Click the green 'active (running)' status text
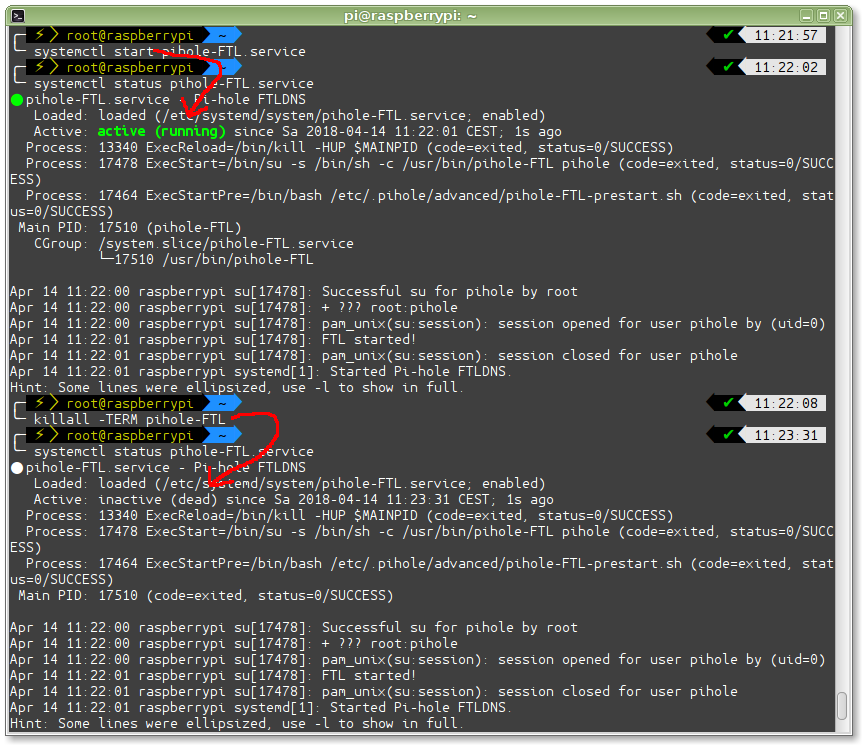Image resolution: width=862 pixels, height=745 pixels. (x=162, y=132)
